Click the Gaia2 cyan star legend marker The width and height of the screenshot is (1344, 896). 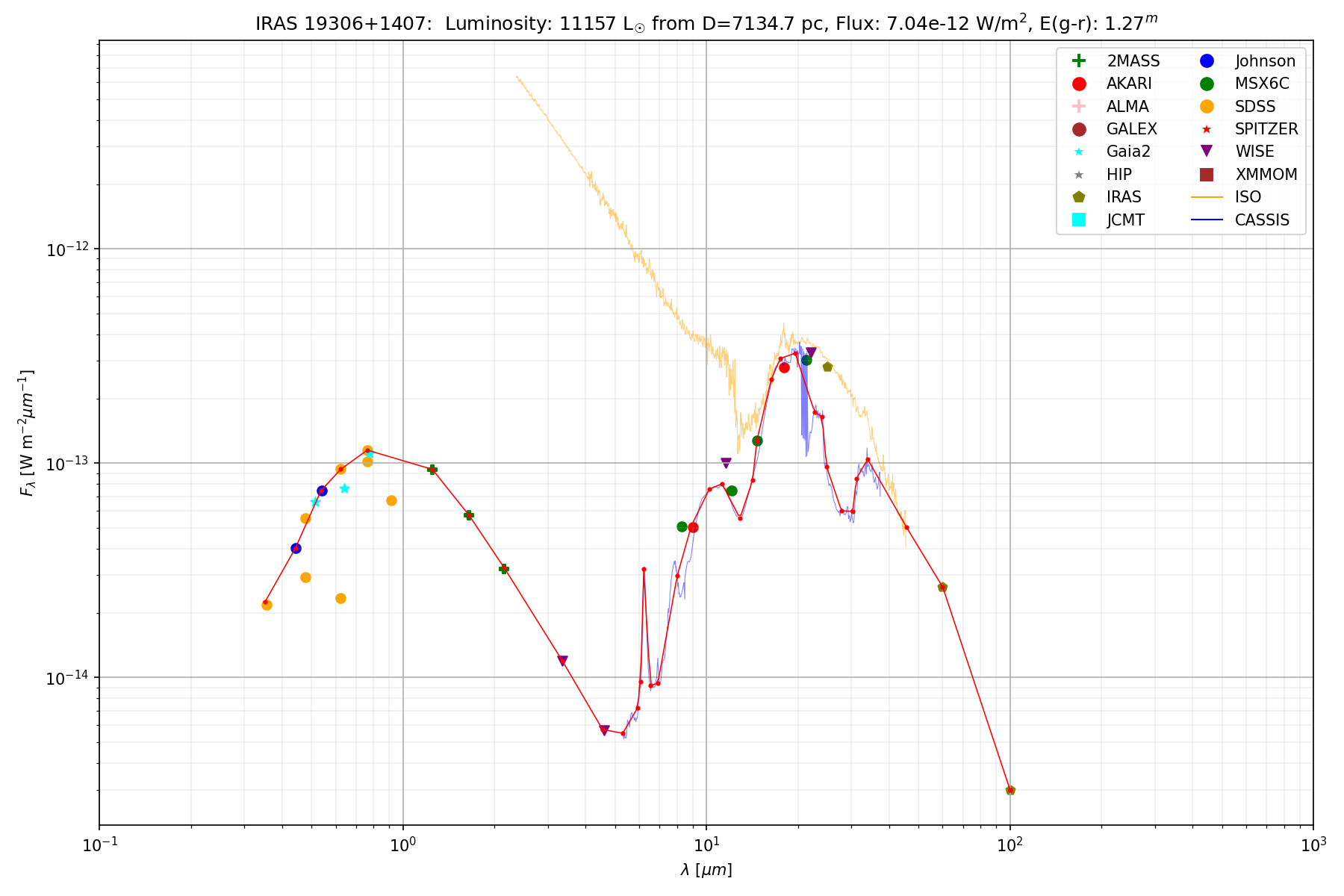coord(1078,152)
